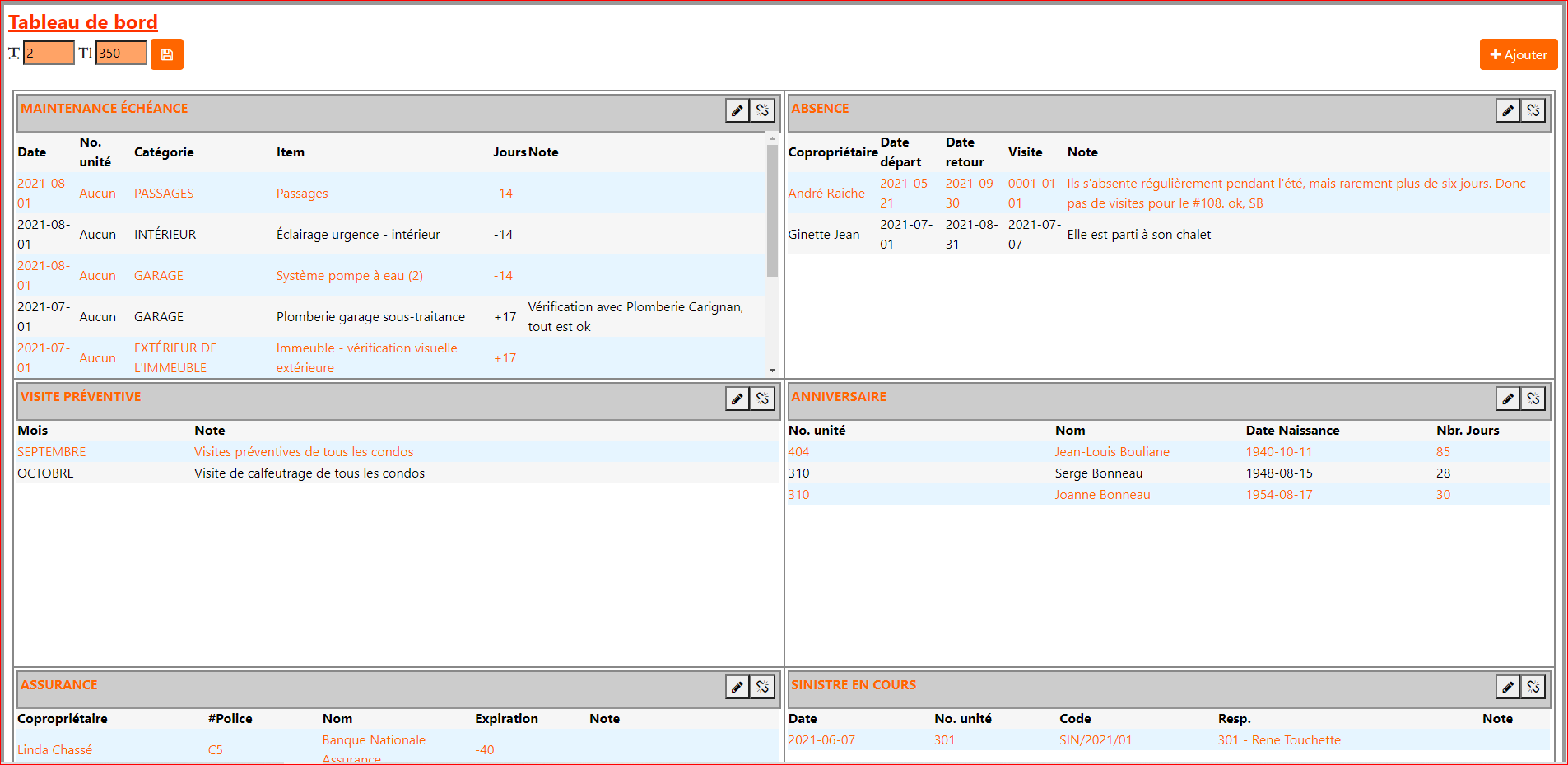This screenshot has height=765, width=1568.
Task: Click the pencil edit icon on Maintenance Échéance panel
Action: [x=737, y=110]
